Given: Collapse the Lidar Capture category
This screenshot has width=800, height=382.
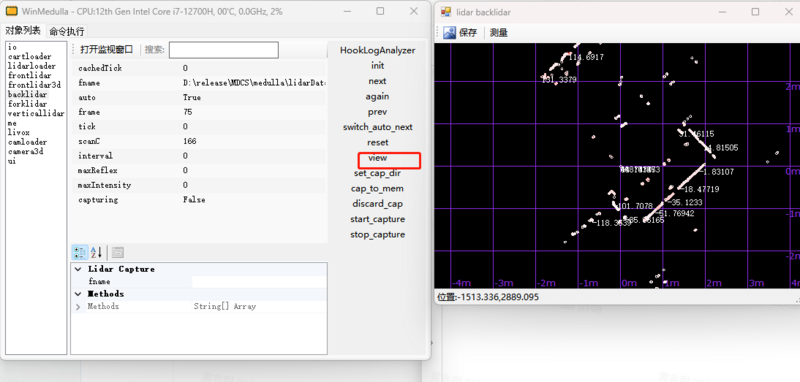Looking at the screenshot, I should (x=78, y=269).
